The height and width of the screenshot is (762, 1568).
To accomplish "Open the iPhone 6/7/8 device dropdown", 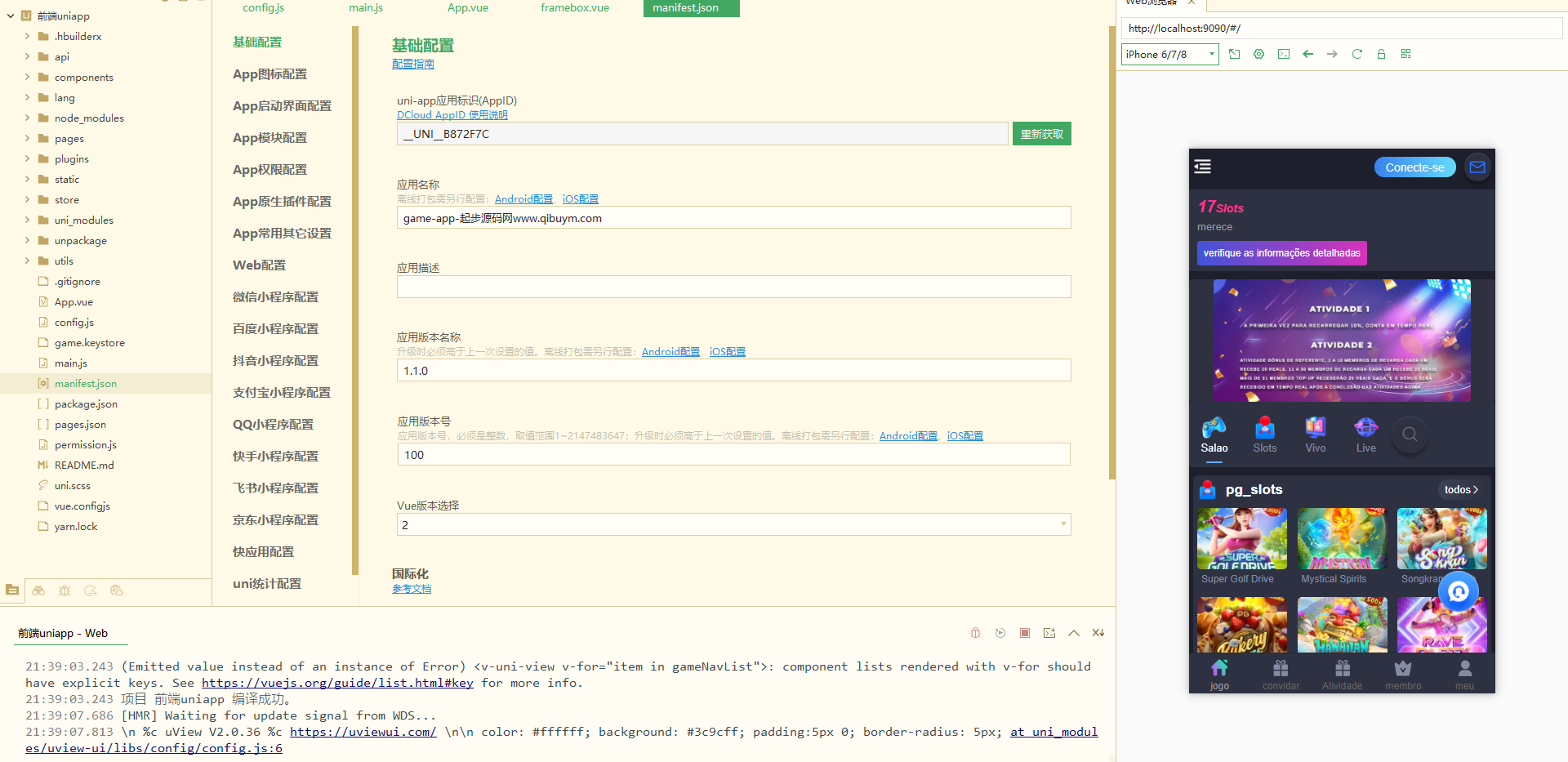I will (x=1169, y=55).
